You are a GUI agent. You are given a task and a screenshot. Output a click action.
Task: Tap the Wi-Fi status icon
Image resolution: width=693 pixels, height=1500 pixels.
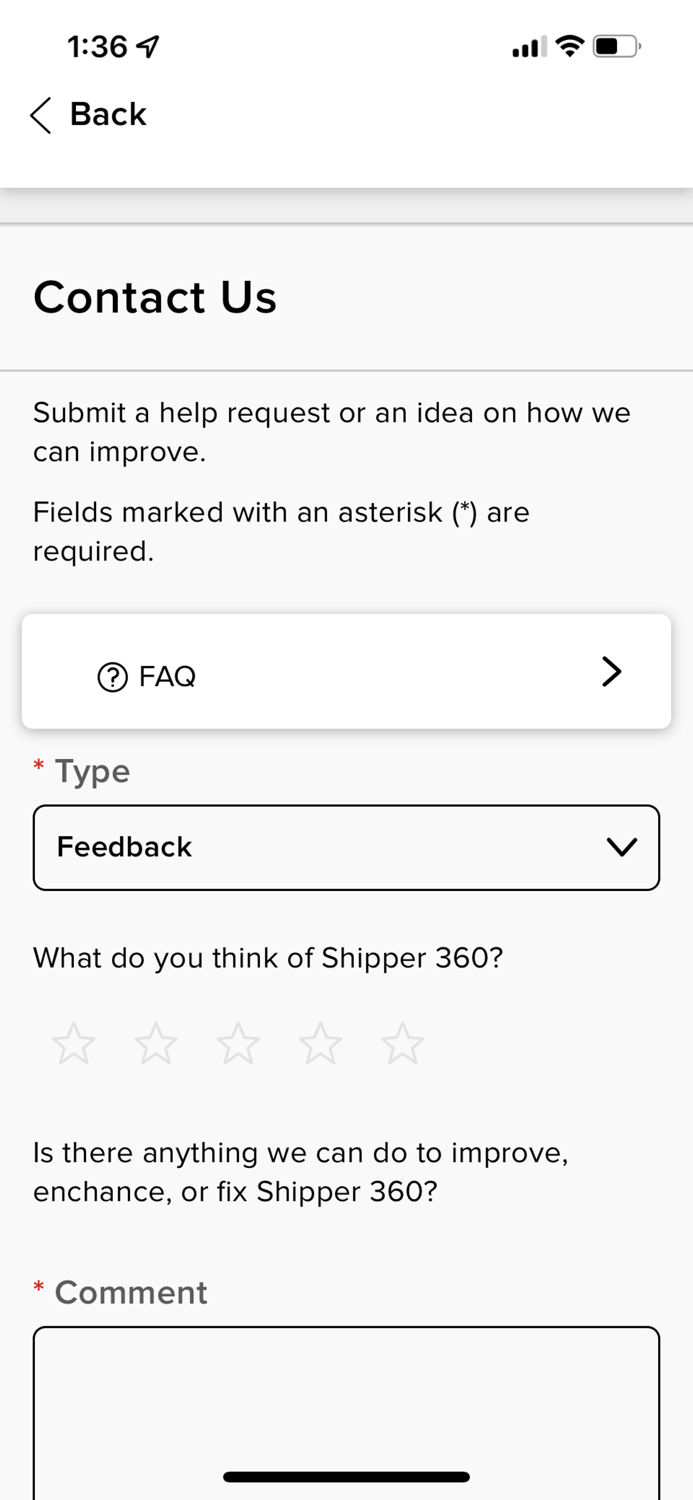pyautogui.click(x=570, y=46)
